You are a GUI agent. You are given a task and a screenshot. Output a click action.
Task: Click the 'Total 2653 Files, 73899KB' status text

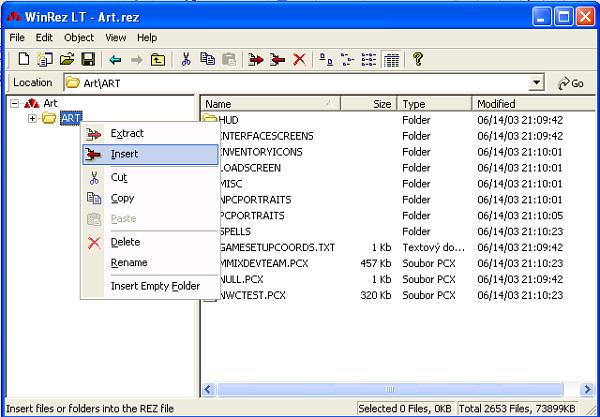518,409
